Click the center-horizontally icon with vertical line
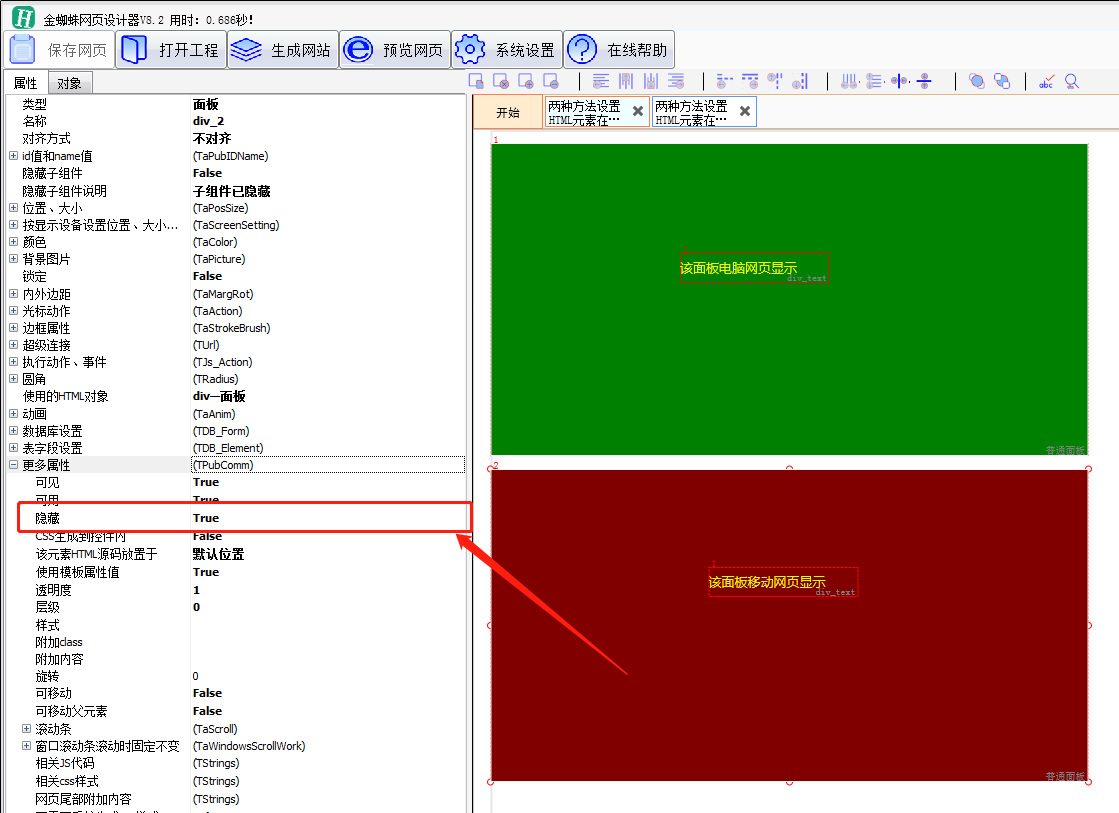The height and width of the screenshot is (813, 1119). 900,81
